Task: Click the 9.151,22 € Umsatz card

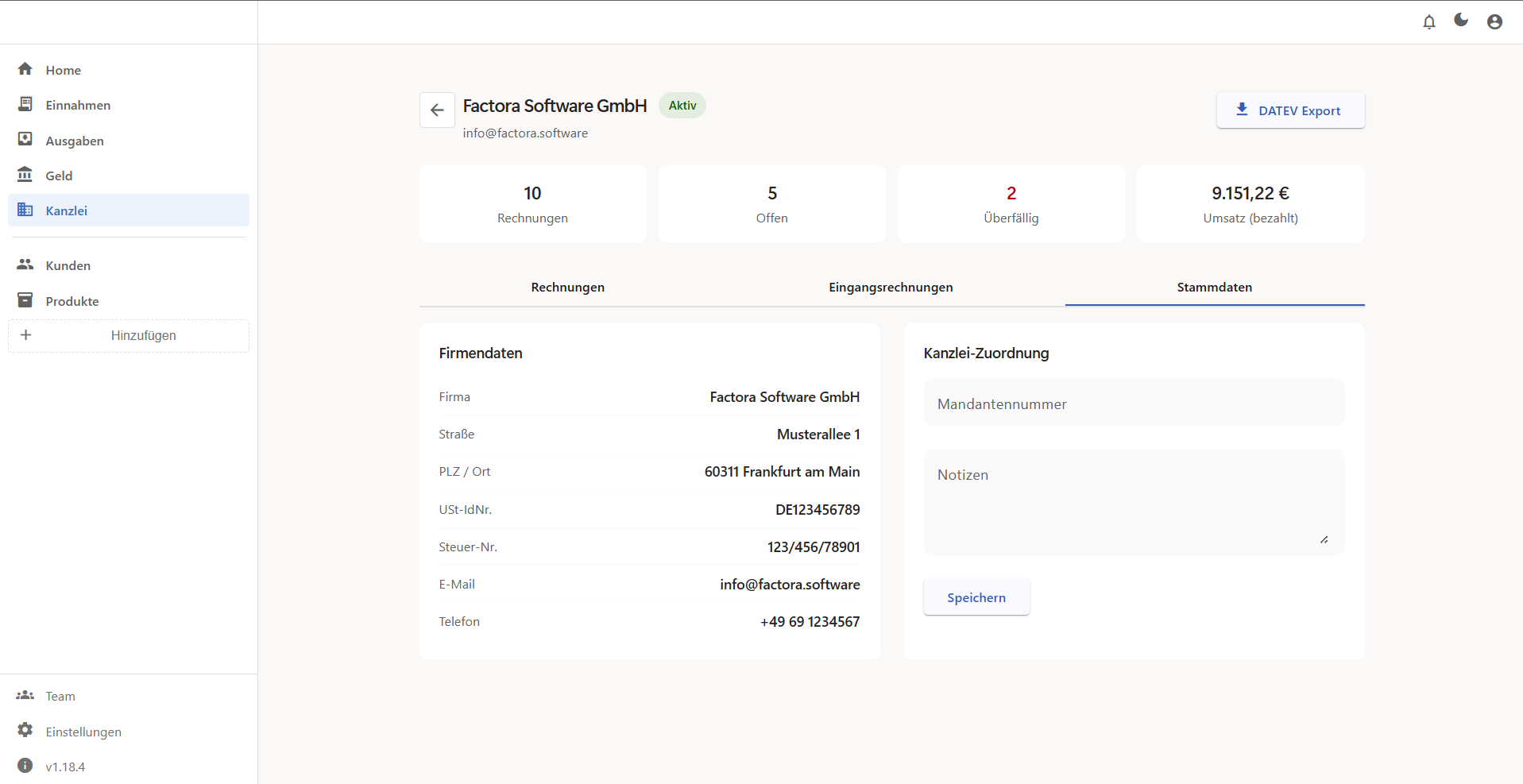Action: click(1250, 204)
